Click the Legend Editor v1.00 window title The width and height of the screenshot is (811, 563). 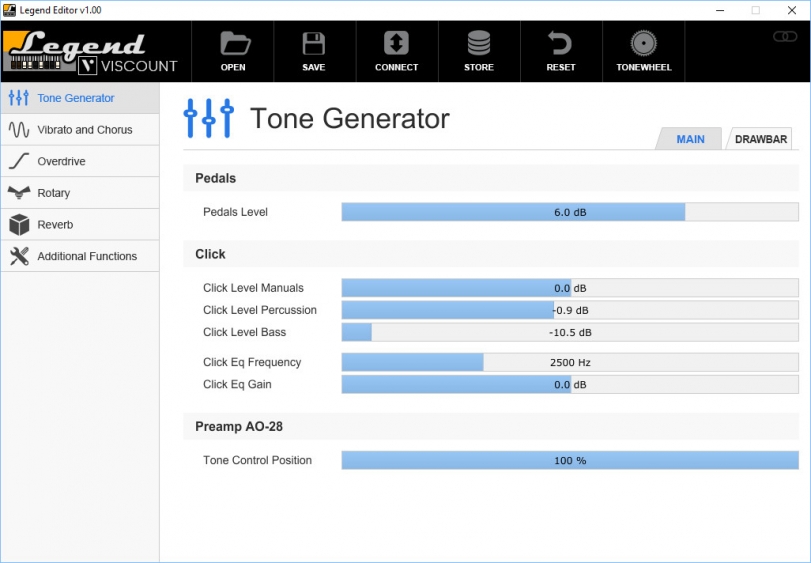61,10
